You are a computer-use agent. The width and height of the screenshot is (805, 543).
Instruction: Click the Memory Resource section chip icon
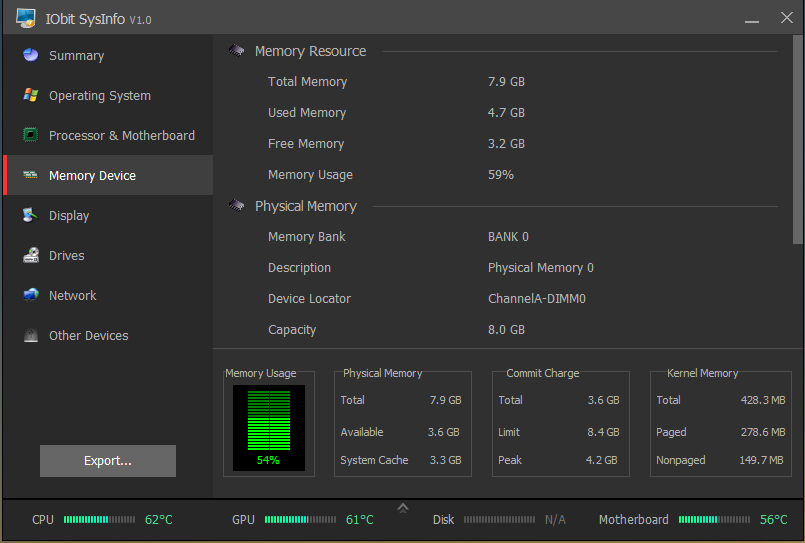point(237,50)
